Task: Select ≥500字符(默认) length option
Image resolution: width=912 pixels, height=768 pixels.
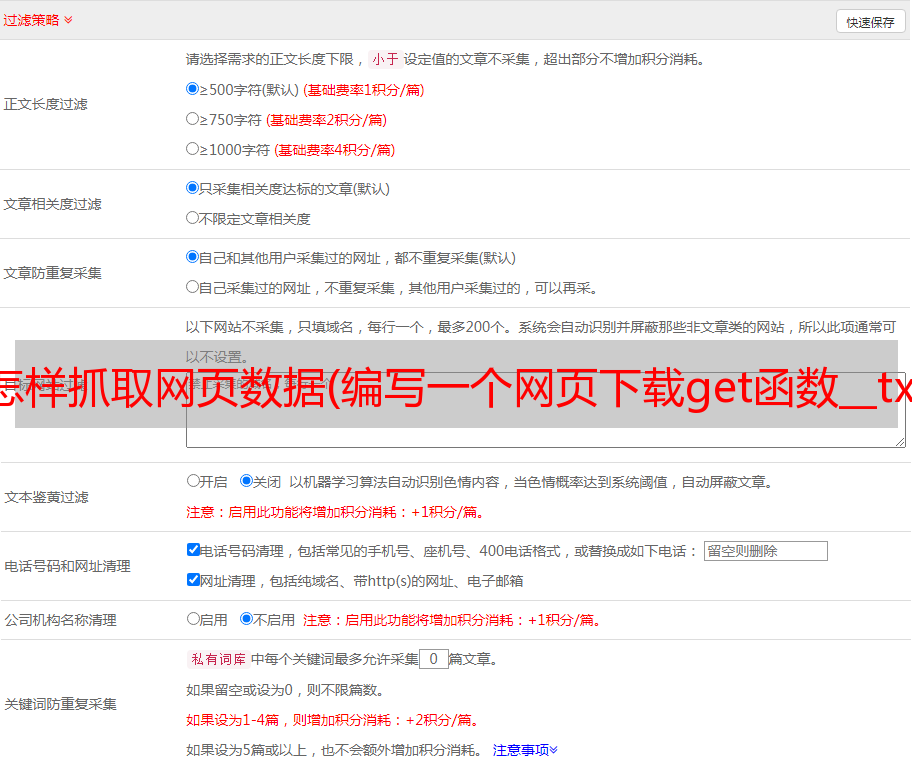Action: [x=193, y=89]
